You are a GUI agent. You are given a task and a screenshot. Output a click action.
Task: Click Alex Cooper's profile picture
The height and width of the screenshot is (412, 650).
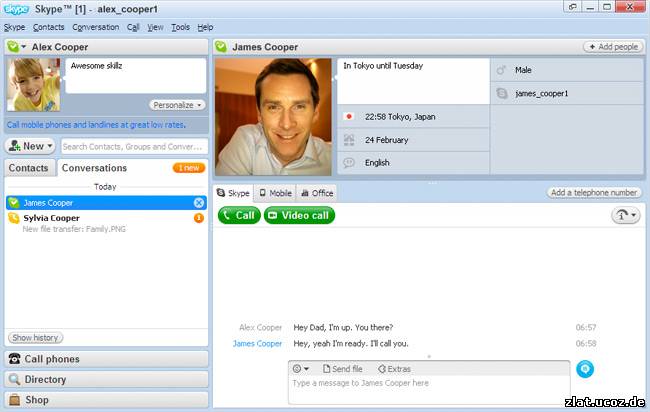34,85
